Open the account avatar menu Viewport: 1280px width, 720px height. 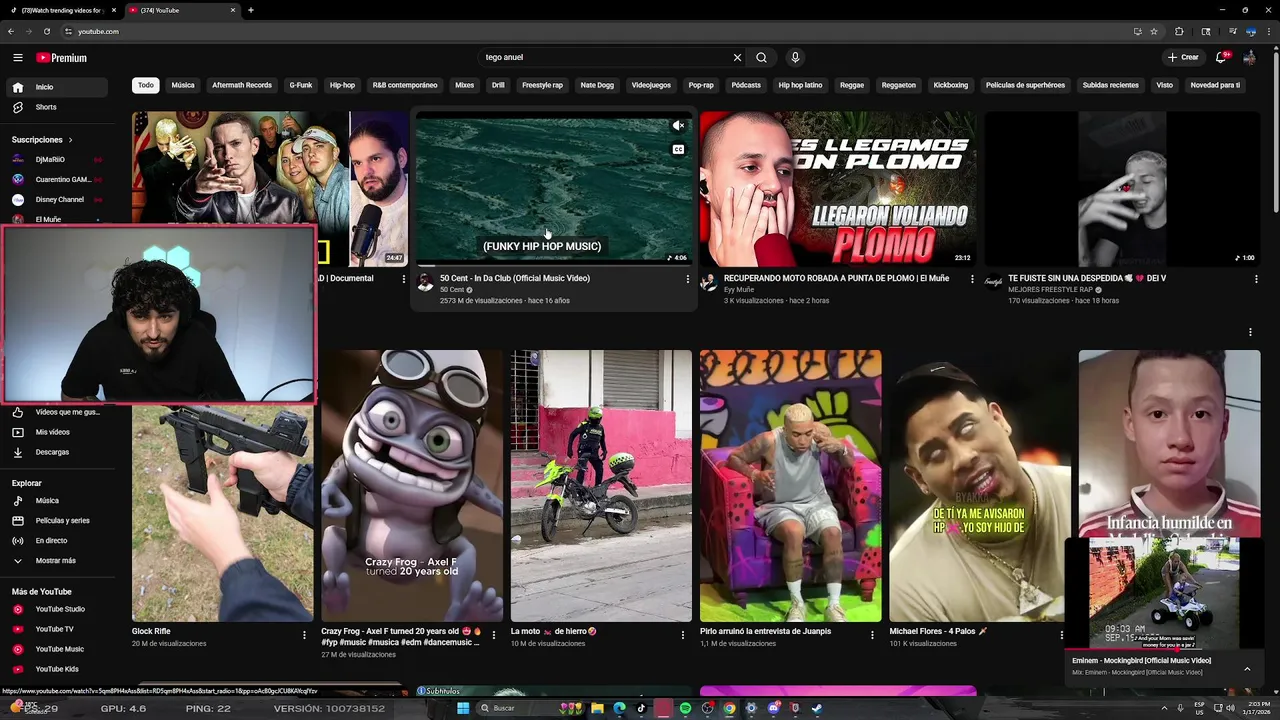point(1249,57)
